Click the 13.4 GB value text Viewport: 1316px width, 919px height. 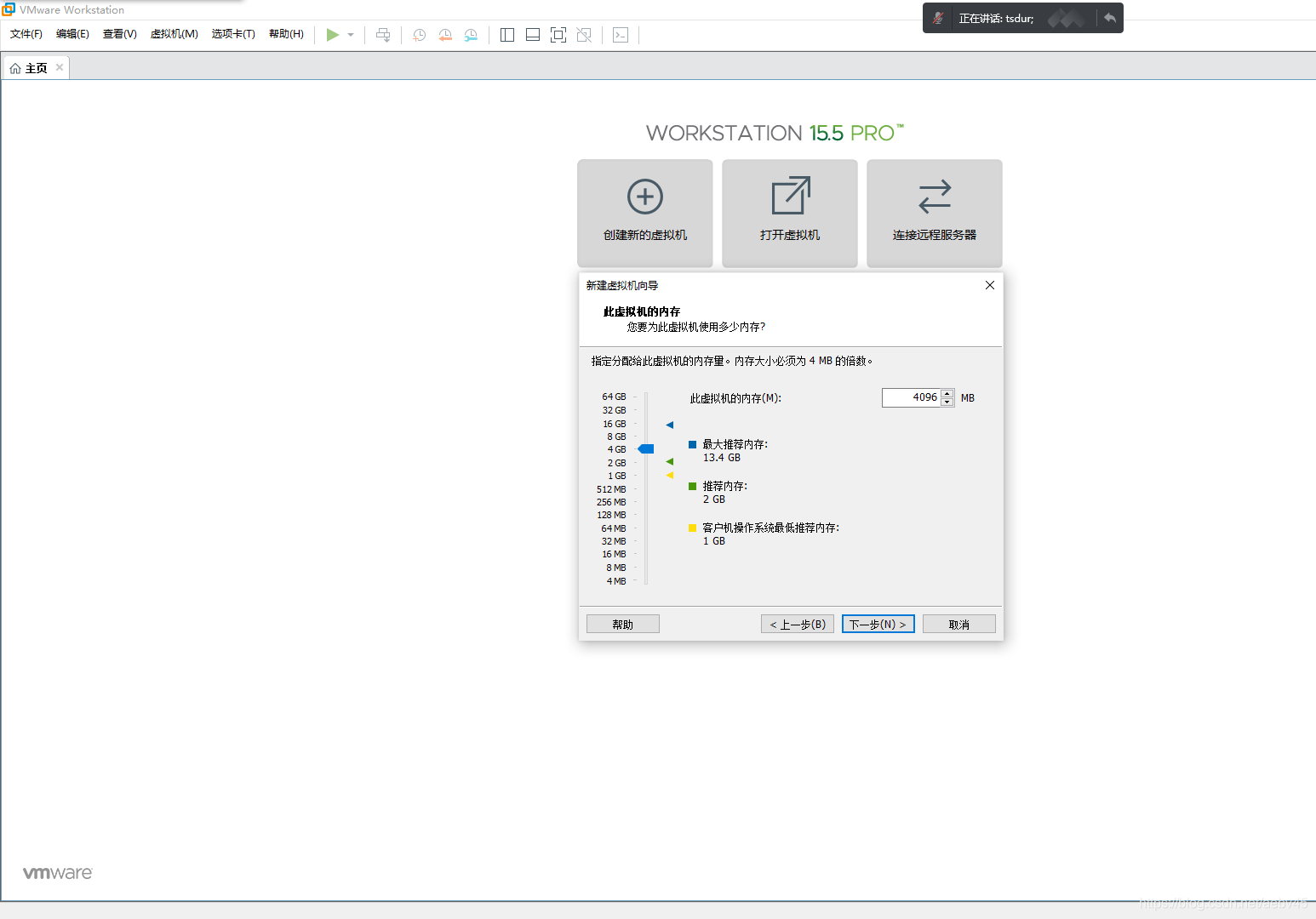(722, 458)
